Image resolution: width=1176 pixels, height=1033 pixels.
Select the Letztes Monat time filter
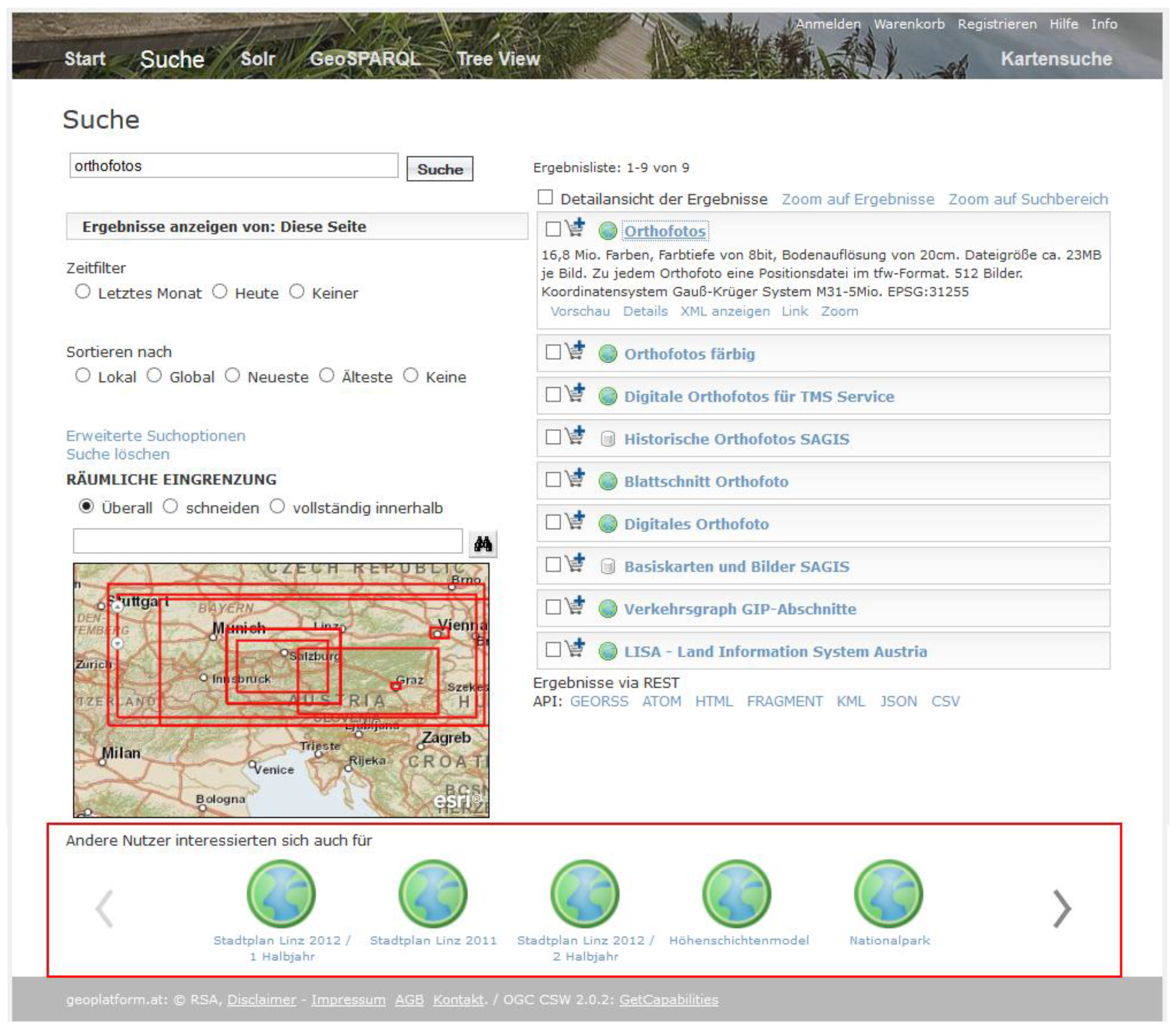tap(83, 292)
